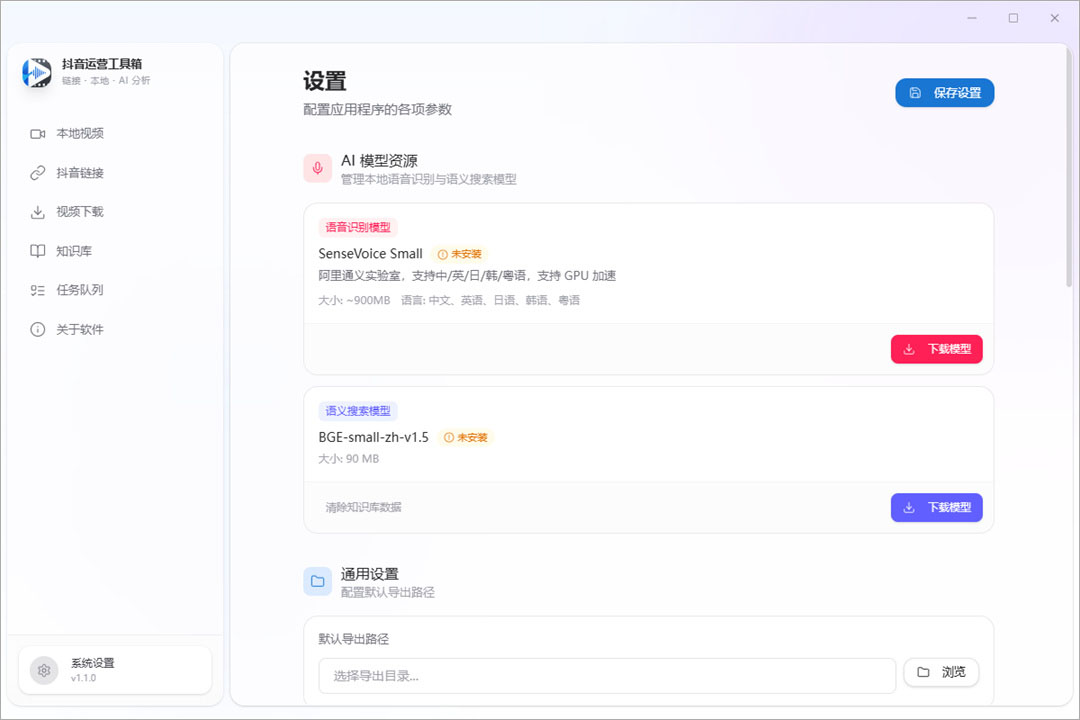Download the BGE-small-zh-v1.5 model

pos(936,507)
